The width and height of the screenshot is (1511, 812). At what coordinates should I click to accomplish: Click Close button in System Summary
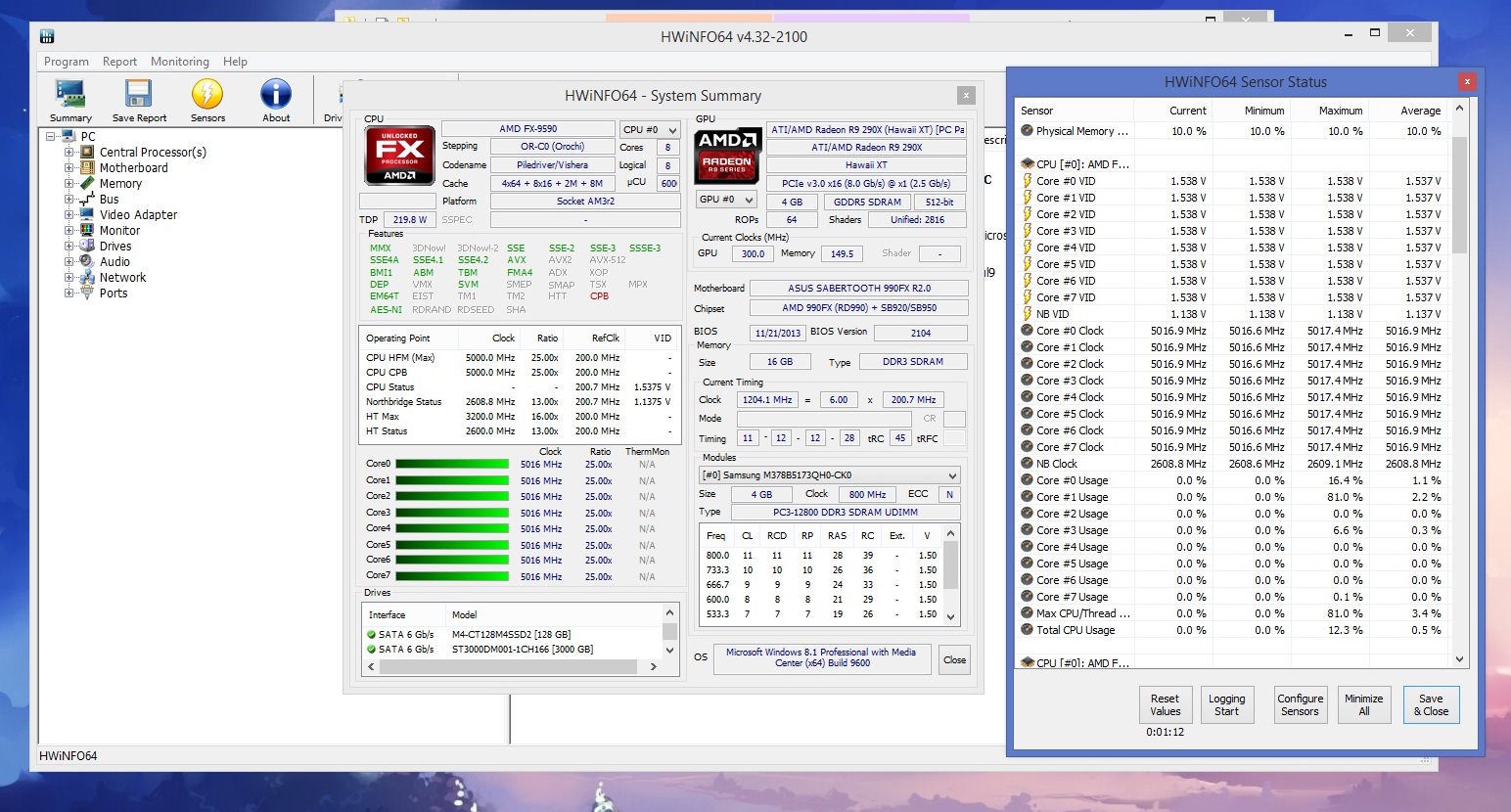click(954, 659)
